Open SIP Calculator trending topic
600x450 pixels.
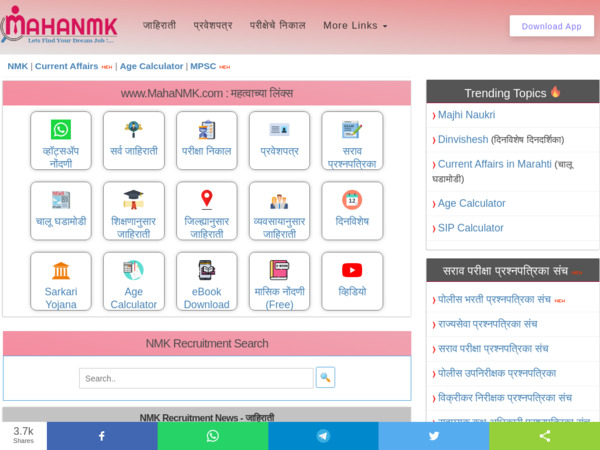point(470,228)
